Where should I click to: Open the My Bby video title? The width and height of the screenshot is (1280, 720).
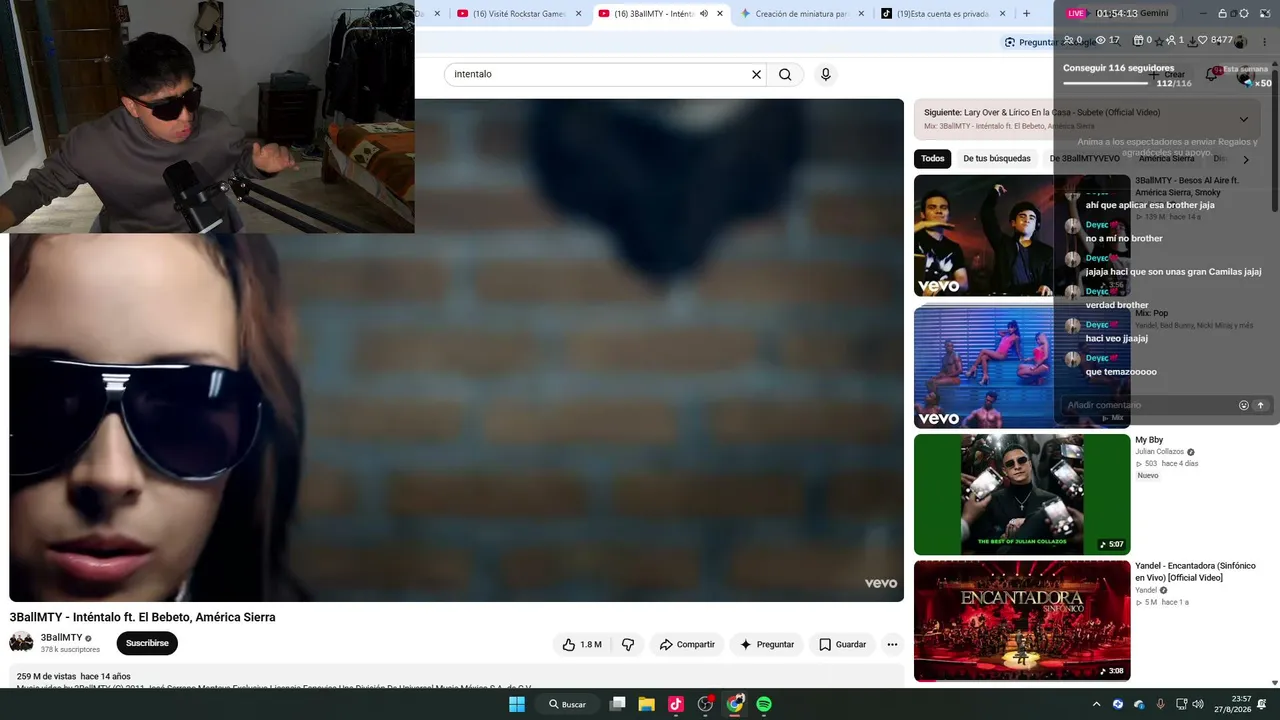point(1149,440)
